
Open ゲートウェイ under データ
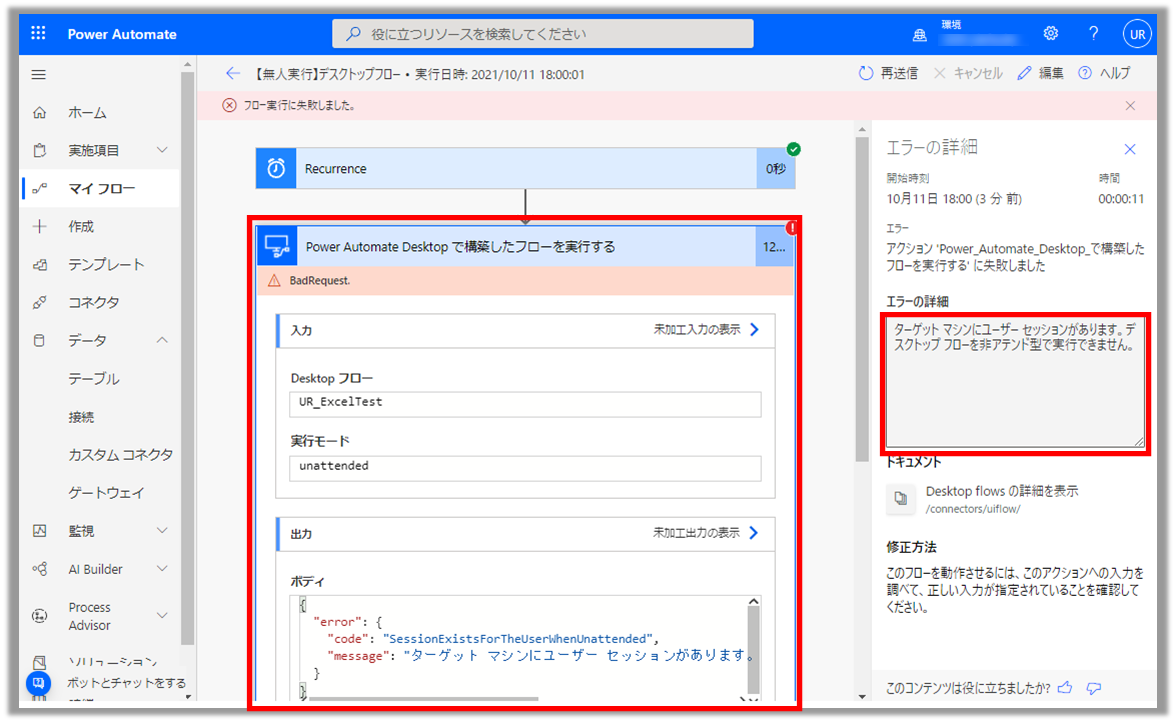click(106, 493)
